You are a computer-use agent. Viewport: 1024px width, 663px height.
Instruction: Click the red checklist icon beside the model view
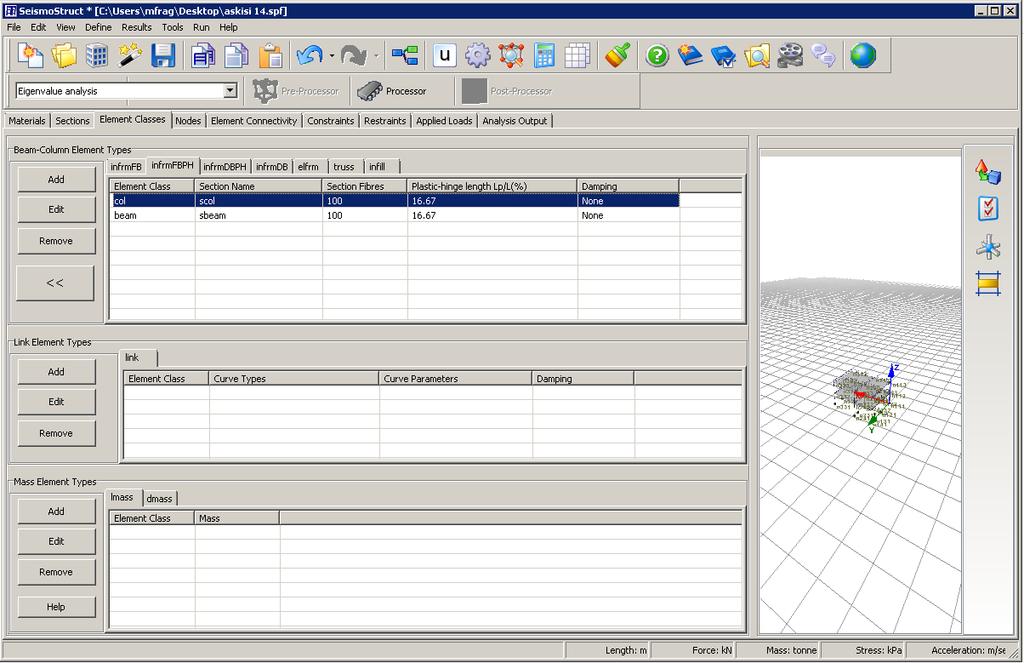click(988, 209)
